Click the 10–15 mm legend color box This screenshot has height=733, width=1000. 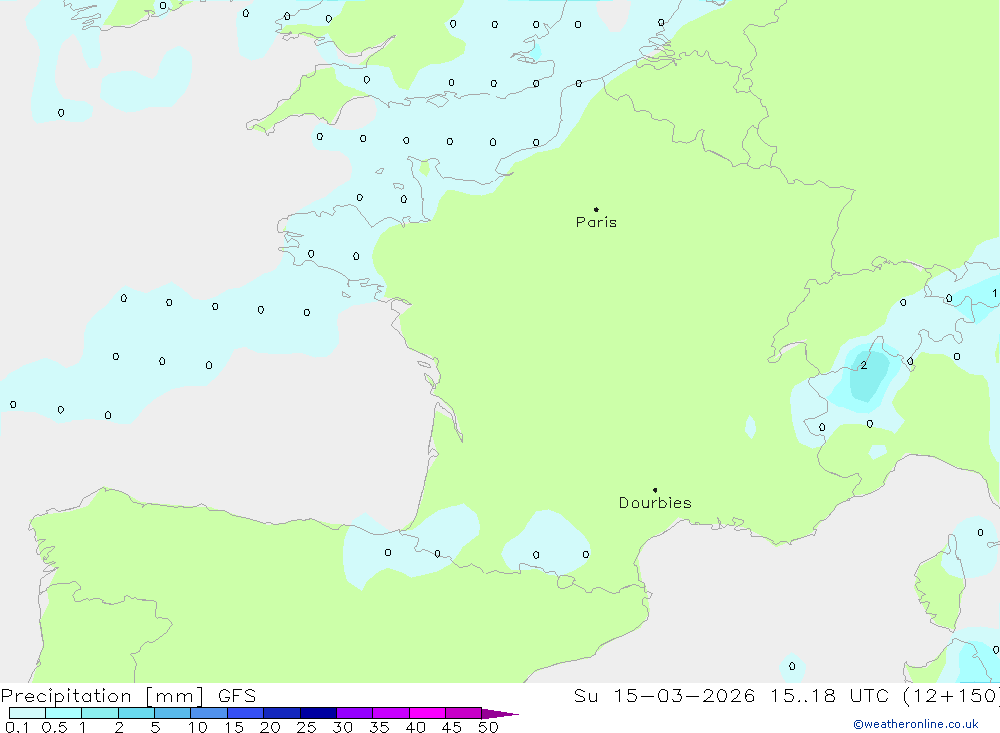pos(209,713)
